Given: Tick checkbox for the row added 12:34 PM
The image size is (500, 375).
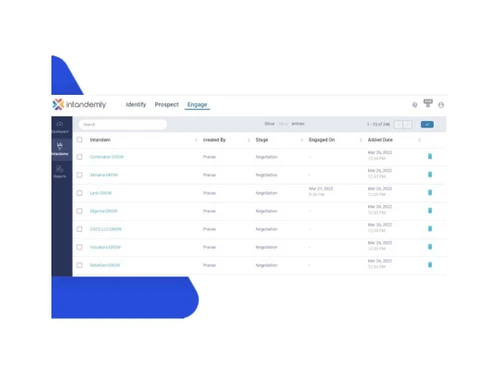Looking at the screenshot, I should tap(79, 157).
